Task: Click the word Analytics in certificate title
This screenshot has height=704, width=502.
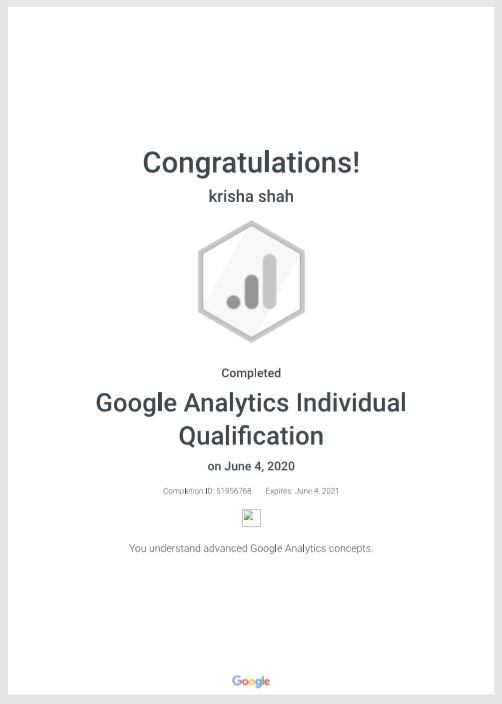Action: [x=236, y=403]
